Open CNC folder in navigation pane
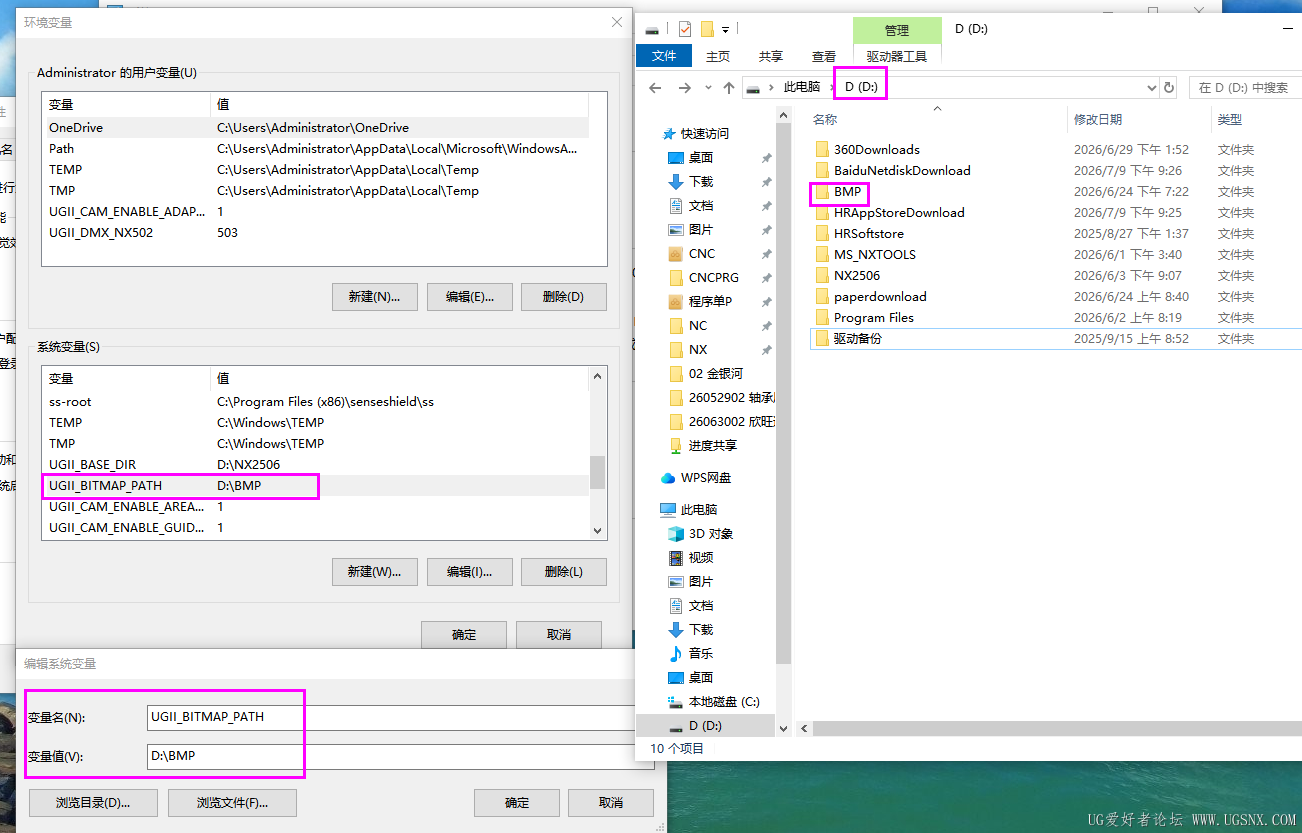 pos(701,253)
